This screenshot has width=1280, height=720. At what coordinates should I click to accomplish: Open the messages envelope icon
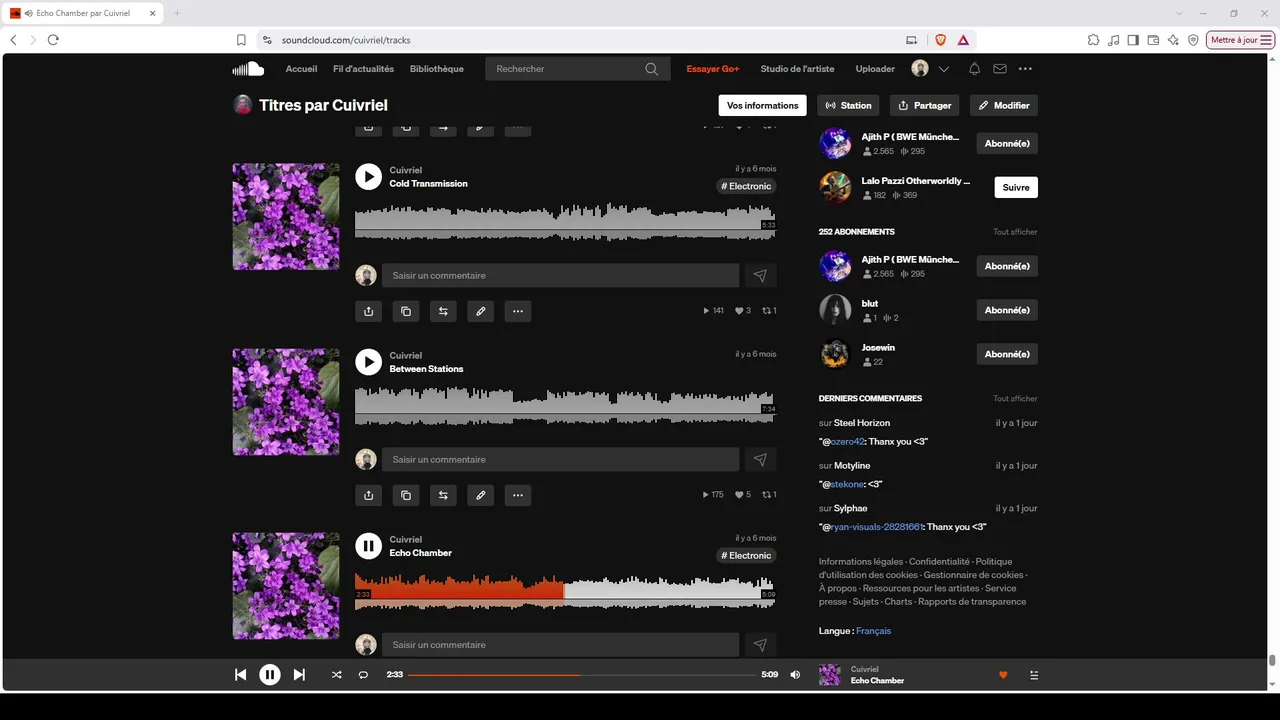pyautogui.click(x=999, y=69)
